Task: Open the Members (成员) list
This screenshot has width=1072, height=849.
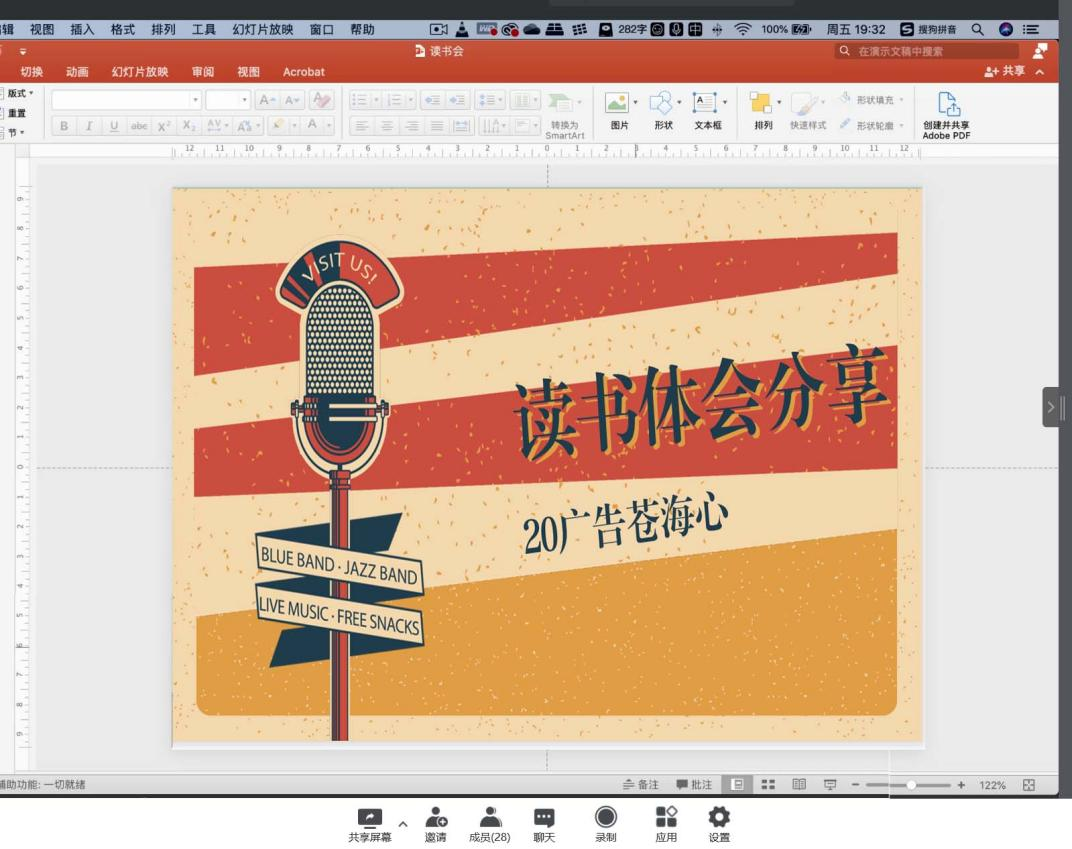Action: click(x=489, y=824)
